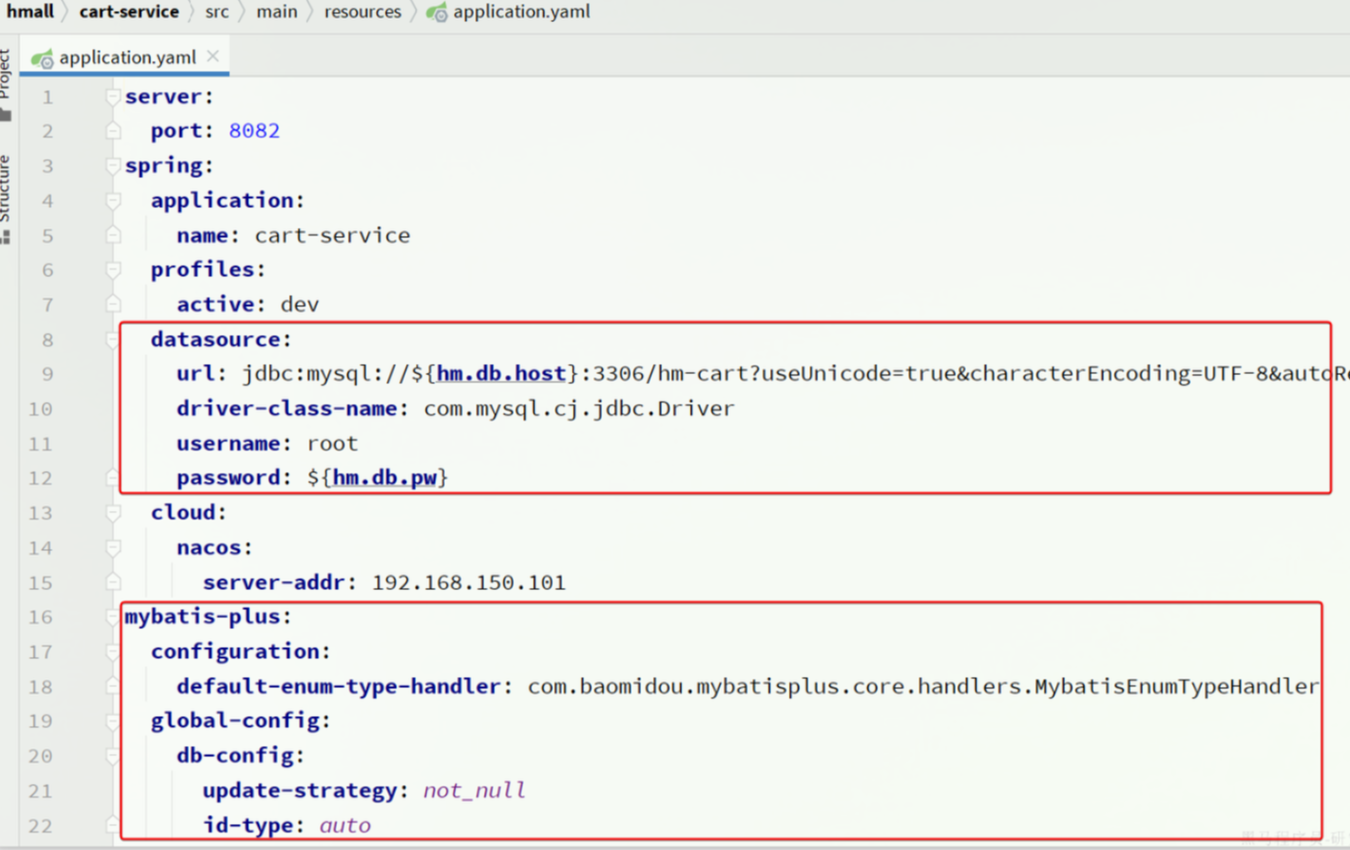Close the application.yaml editor tab
Image resolution: width=1350 pixels, height=850 pixels.
click(213, 56)
